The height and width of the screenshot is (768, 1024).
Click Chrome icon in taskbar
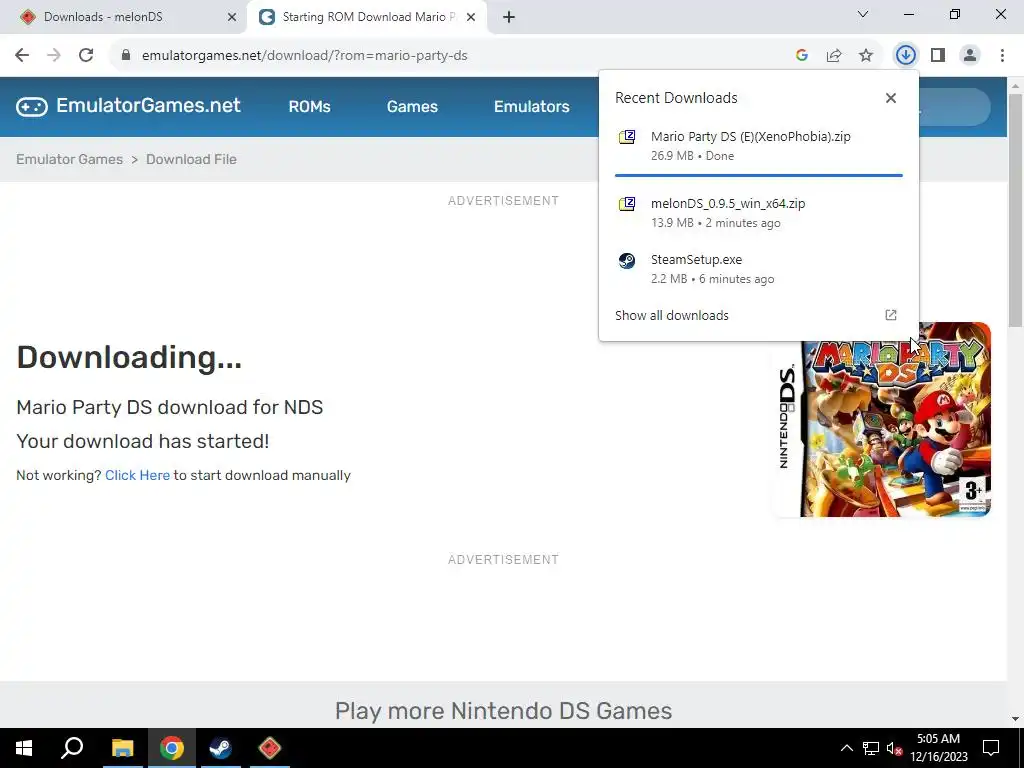click(171, 748)
